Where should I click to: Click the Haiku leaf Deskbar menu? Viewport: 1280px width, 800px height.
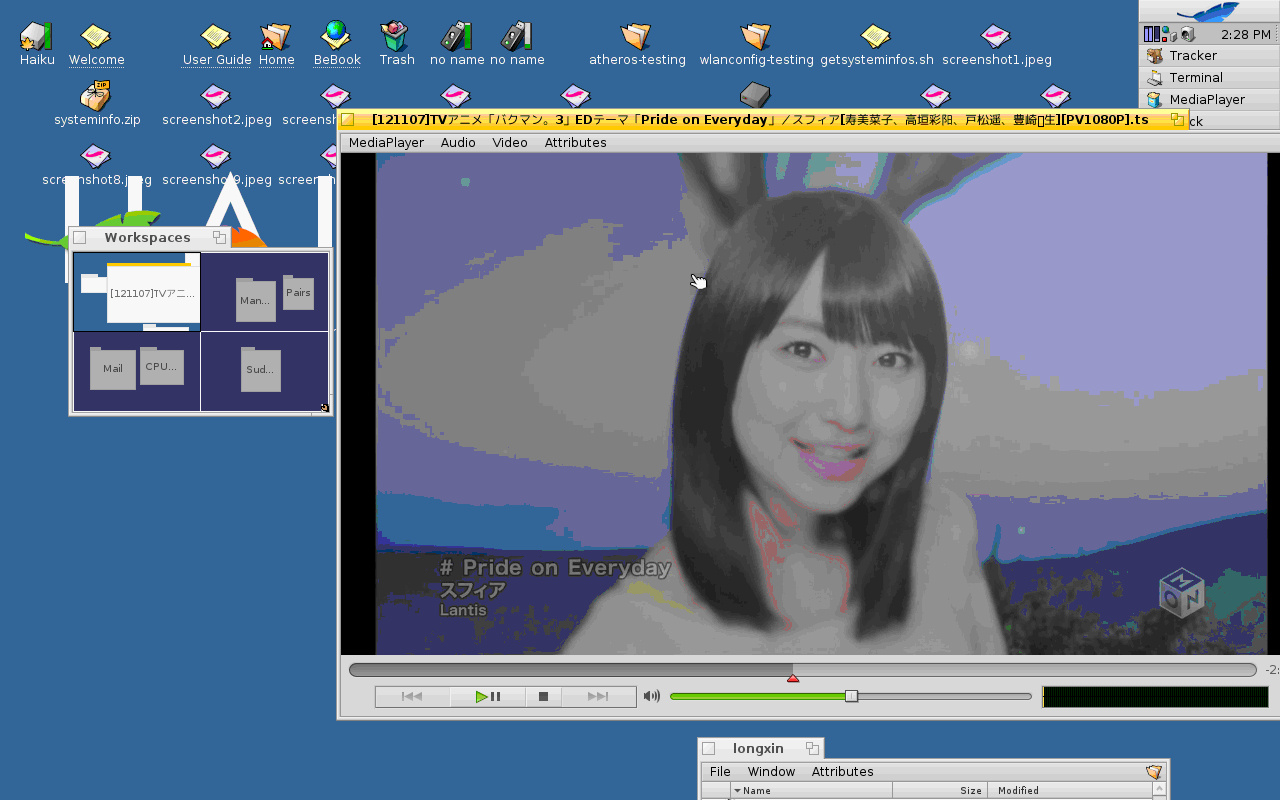pyautogui.click(x=1209, y=11)
